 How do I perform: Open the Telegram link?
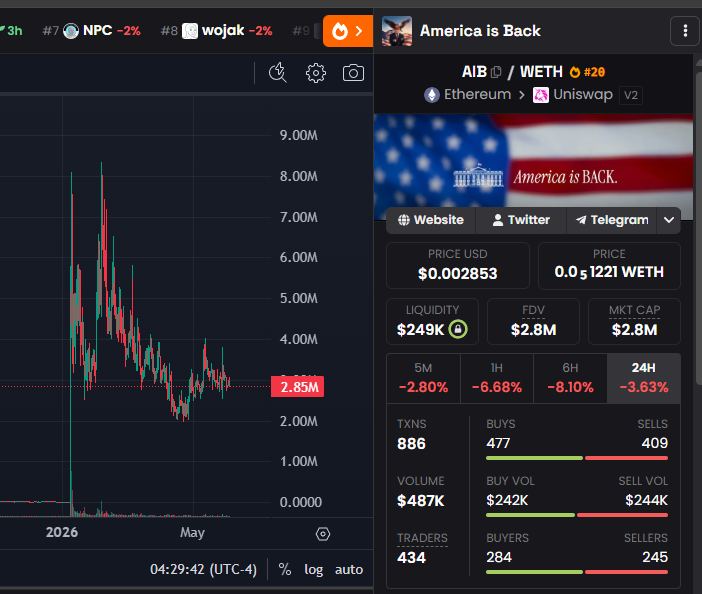(x=612, y=220)
